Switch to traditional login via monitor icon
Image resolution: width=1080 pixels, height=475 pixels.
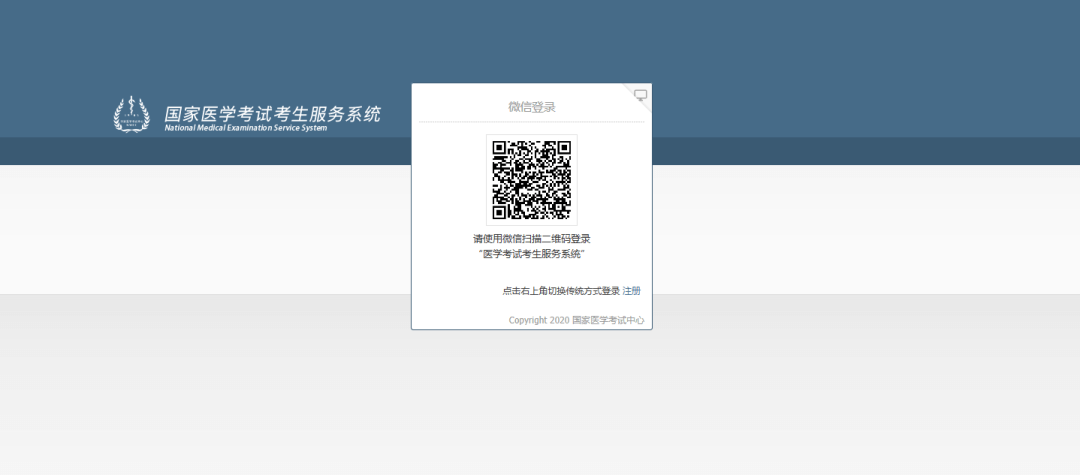click(641, 95)
